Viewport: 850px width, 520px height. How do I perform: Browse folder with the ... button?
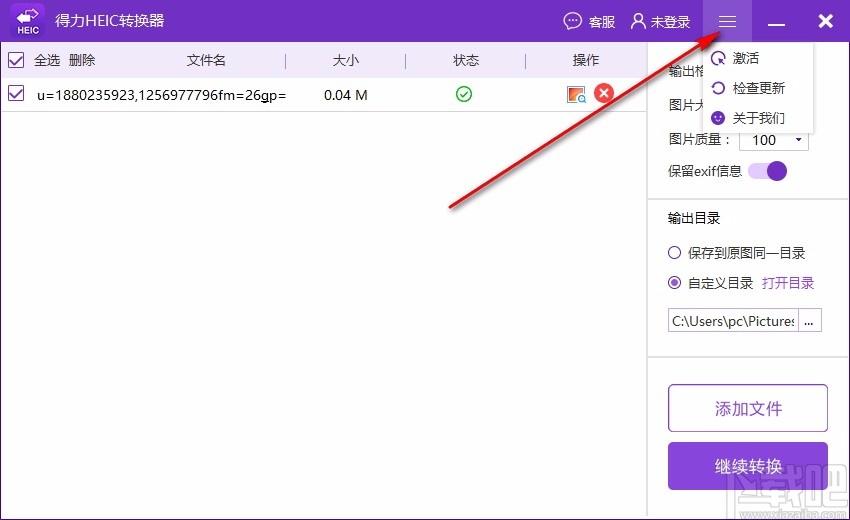809,320
